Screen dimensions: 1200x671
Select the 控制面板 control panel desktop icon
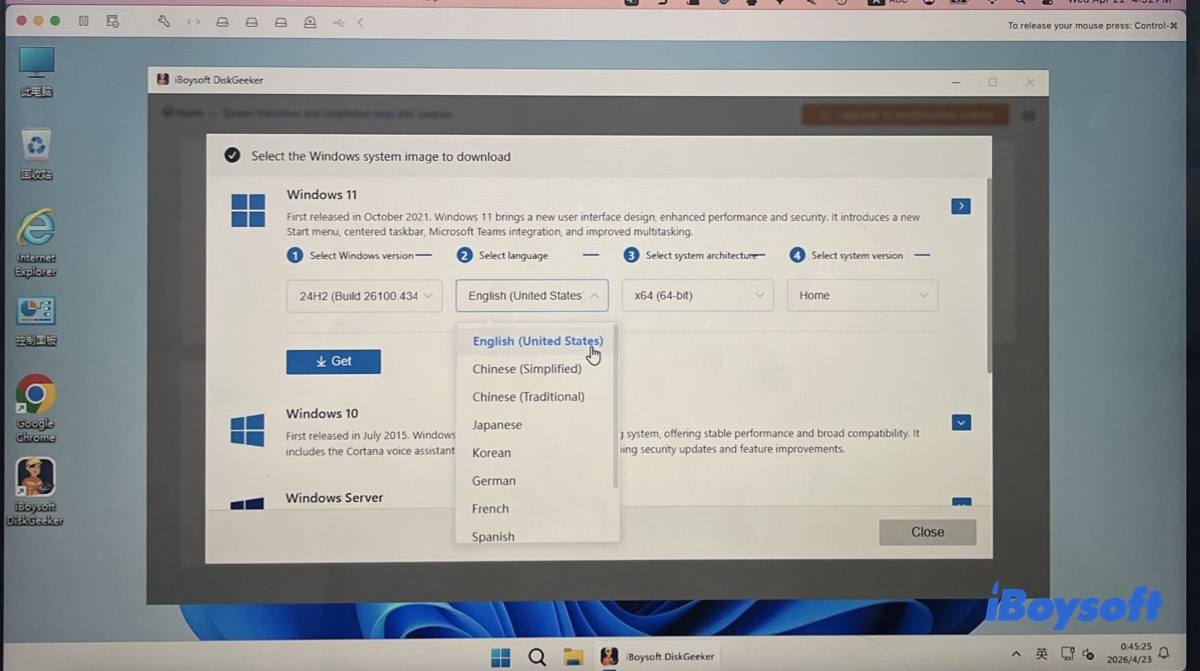pos(36,322)
